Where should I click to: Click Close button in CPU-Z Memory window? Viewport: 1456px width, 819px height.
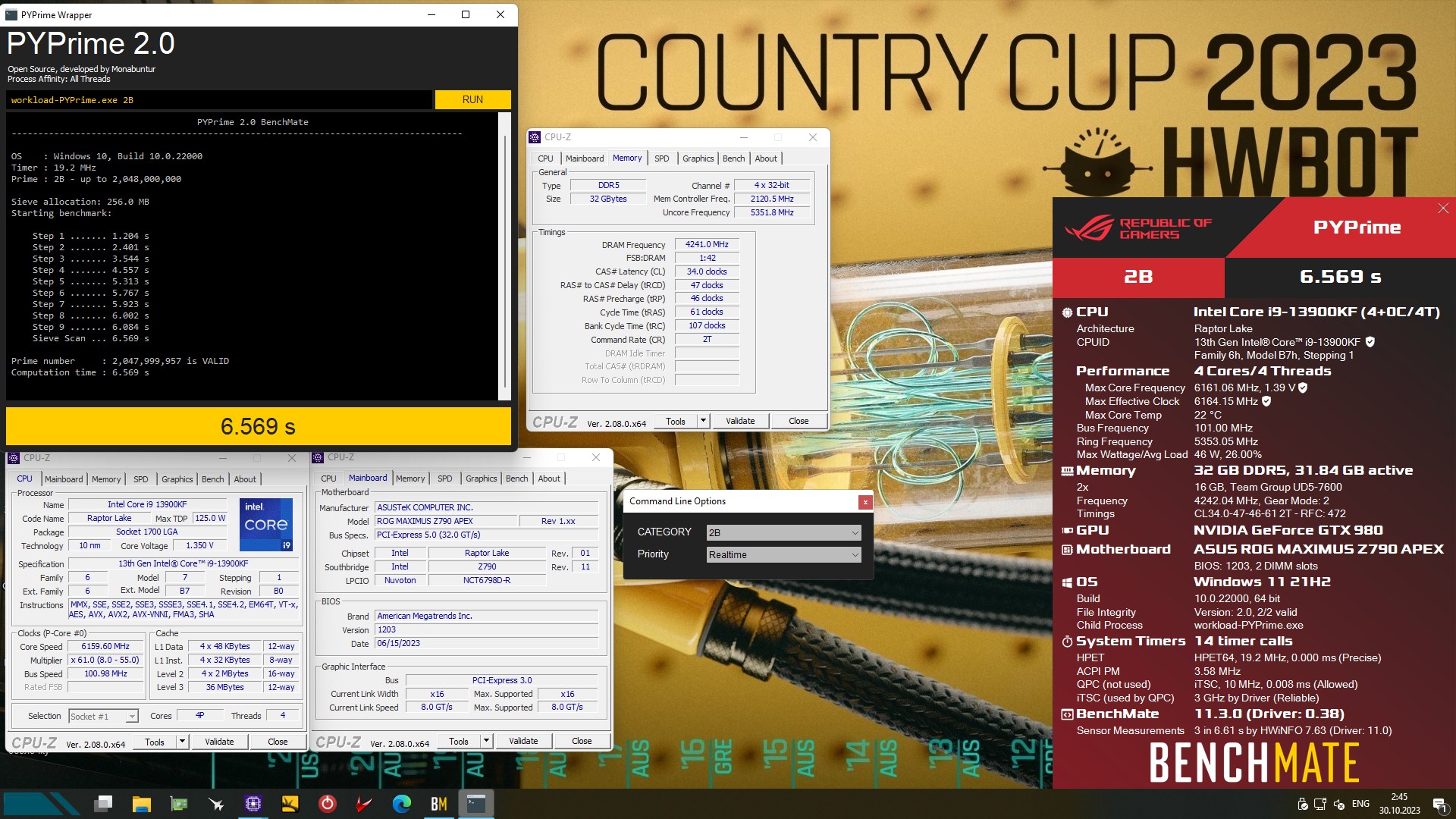click(799, 421)
